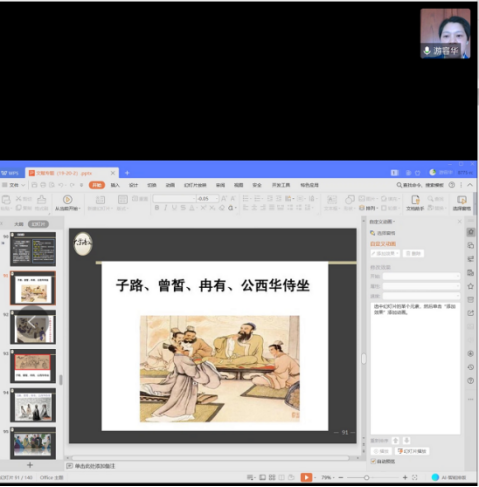Switch to Normal view icon in status bar
Screen dimensions: 479x487
[263, 477]
